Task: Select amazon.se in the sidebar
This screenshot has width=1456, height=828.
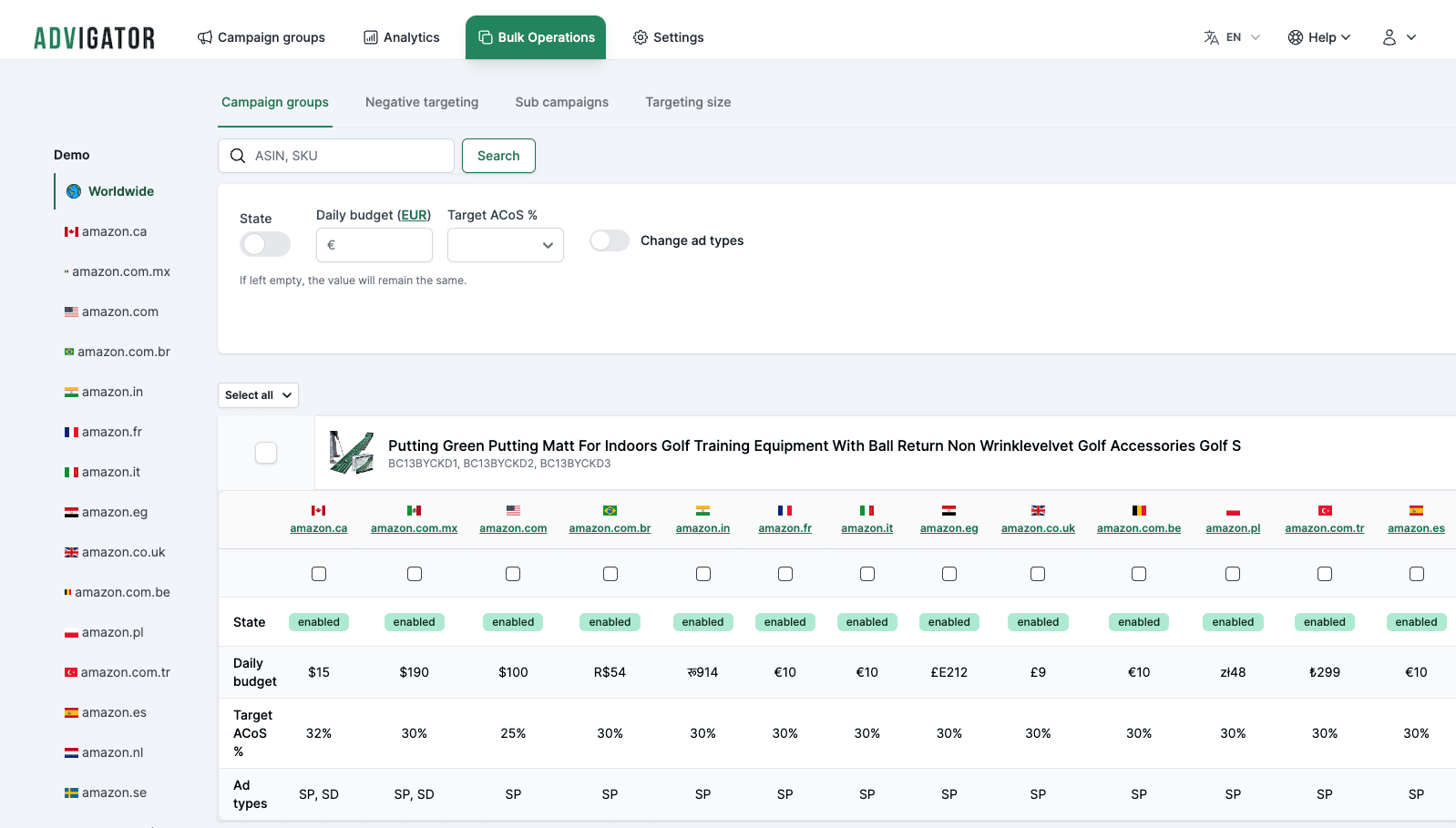Action: pos(114,792)
